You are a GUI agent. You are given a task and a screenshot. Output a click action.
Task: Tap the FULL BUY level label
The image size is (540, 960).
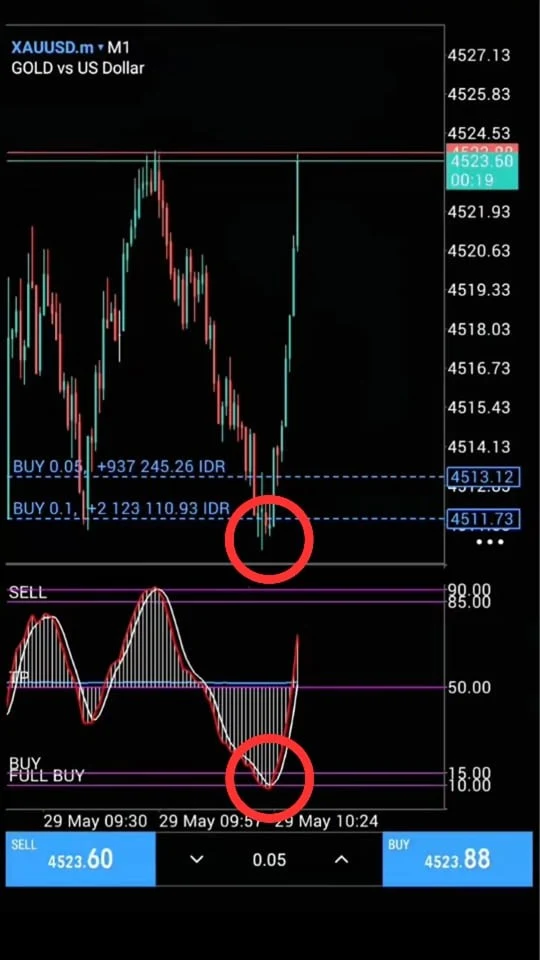(47, 776)
